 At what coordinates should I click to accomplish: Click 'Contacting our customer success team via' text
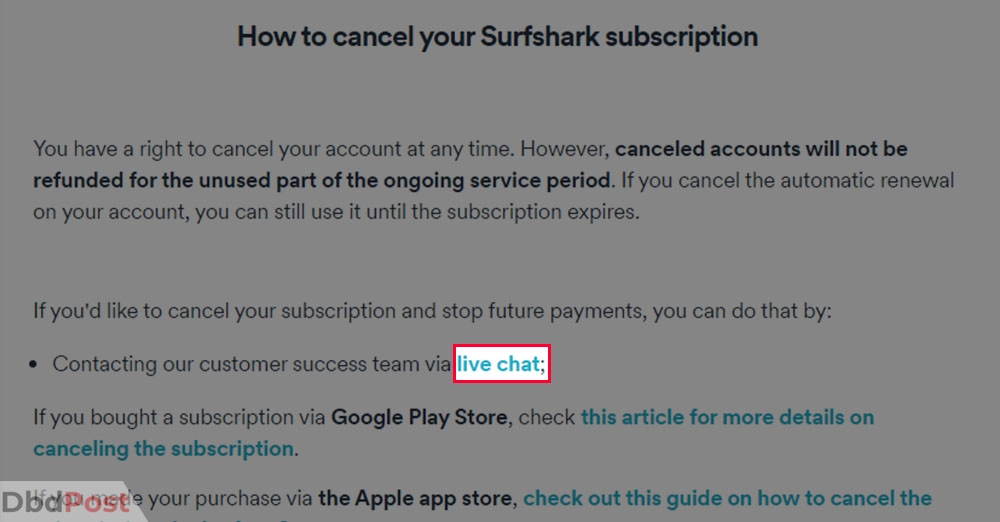251,364
